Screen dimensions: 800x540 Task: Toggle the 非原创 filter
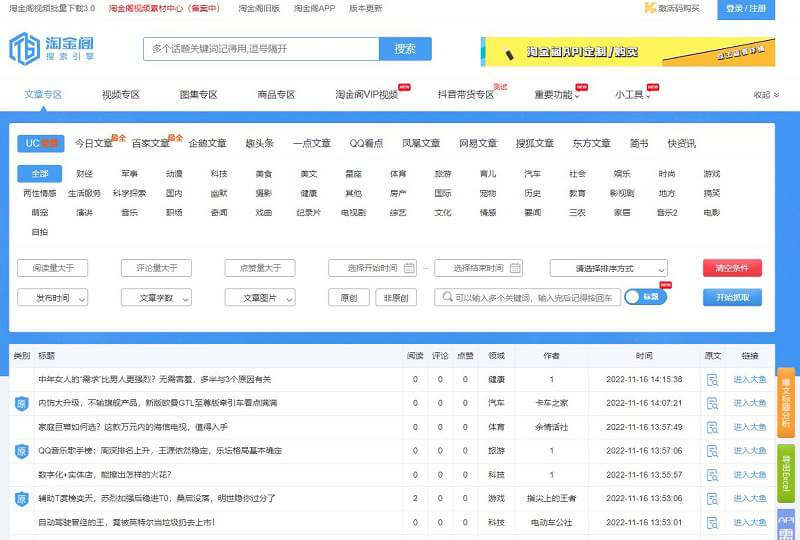[396, 297]
